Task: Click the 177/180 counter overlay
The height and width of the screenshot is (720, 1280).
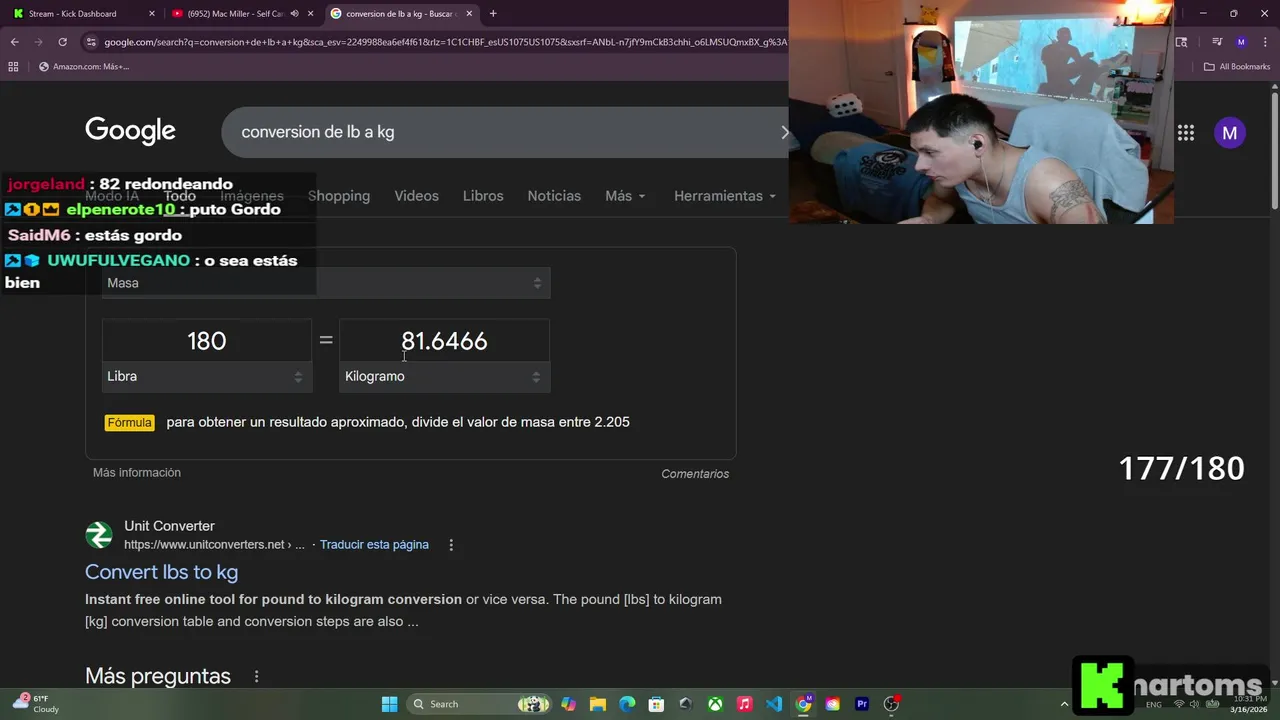Action: [1181, 468]
